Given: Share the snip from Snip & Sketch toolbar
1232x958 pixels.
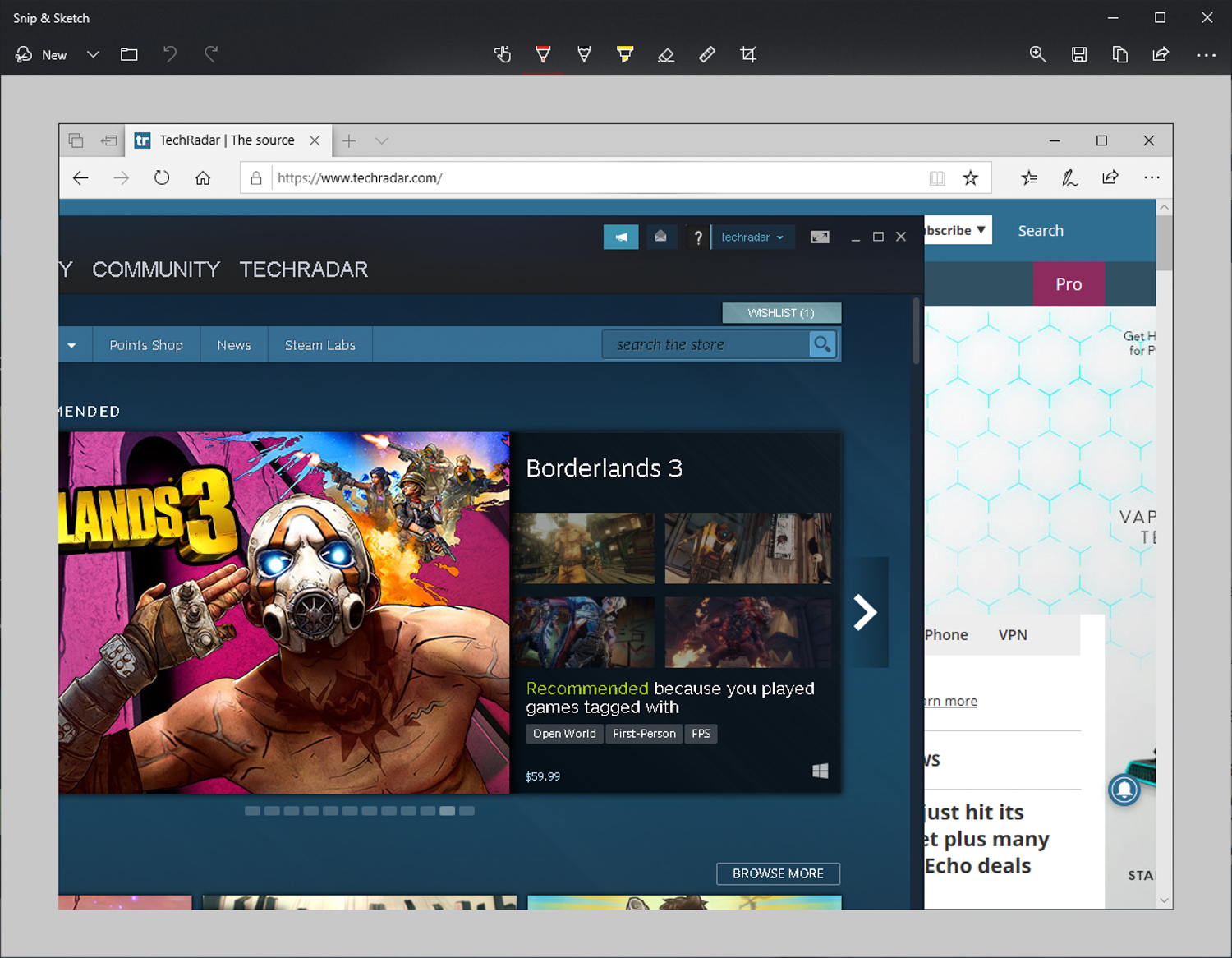Looking at the screenshot, I should click(x=1161, y=55).
